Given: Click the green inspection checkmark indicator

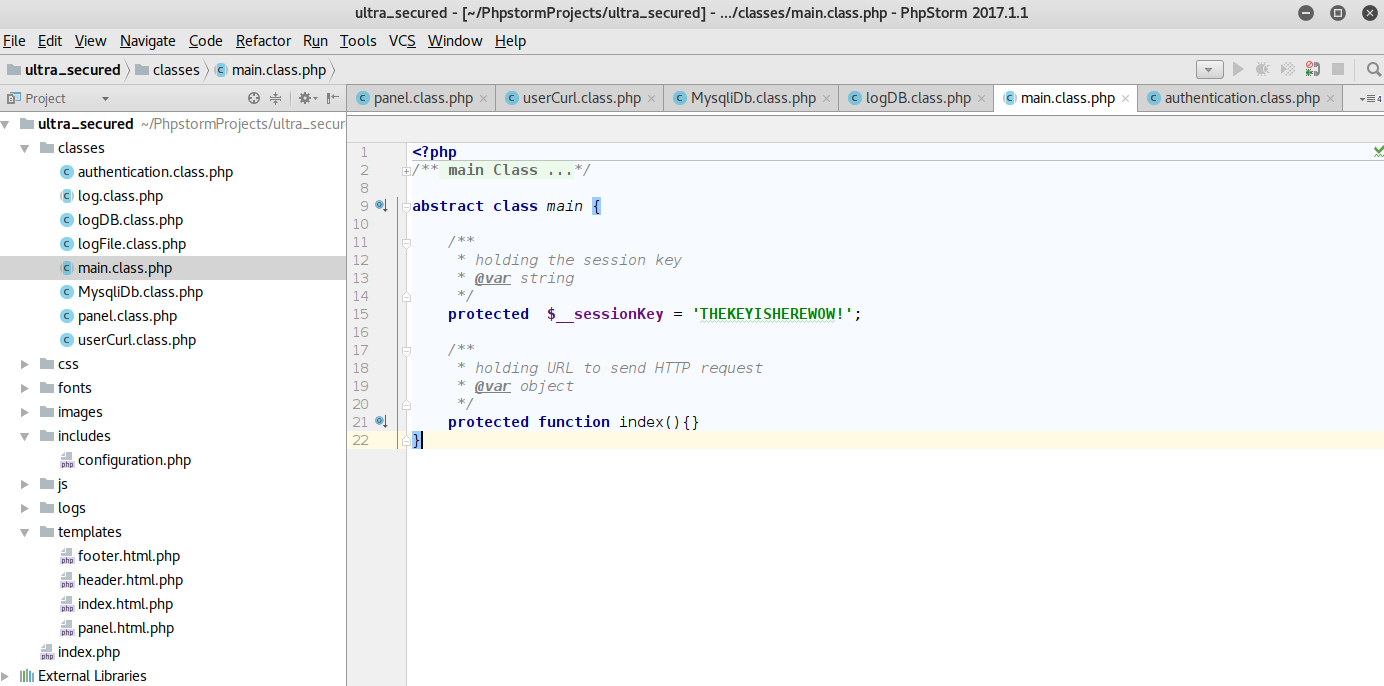Looking at the screenshot, I should click(x=1378, y=152).
